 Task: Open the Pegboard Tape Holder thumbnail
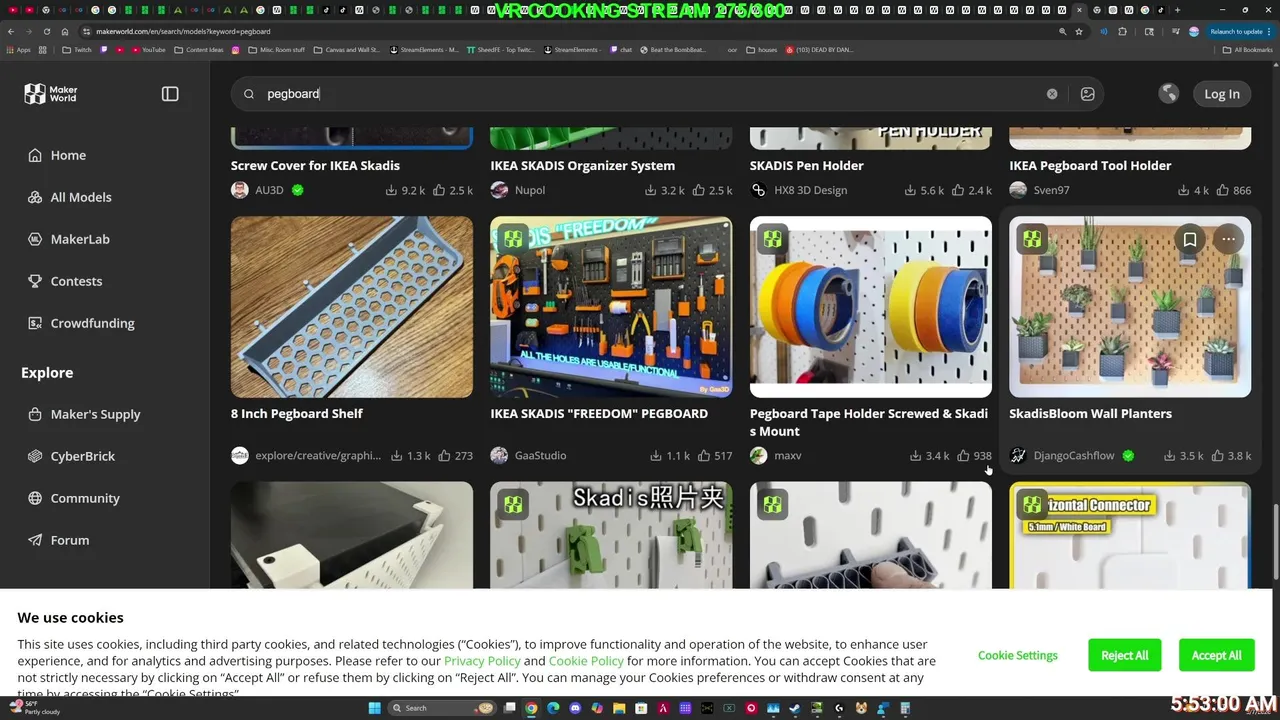(x=871, y=307)
